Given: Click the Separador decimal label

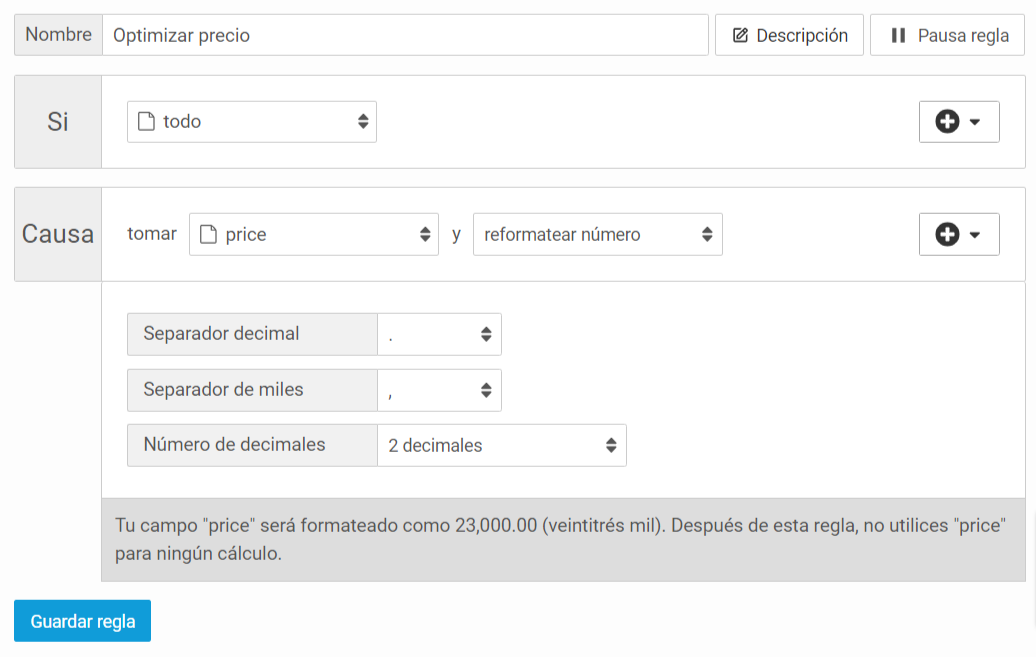Looking at the screenshot, I should [252, 334].
